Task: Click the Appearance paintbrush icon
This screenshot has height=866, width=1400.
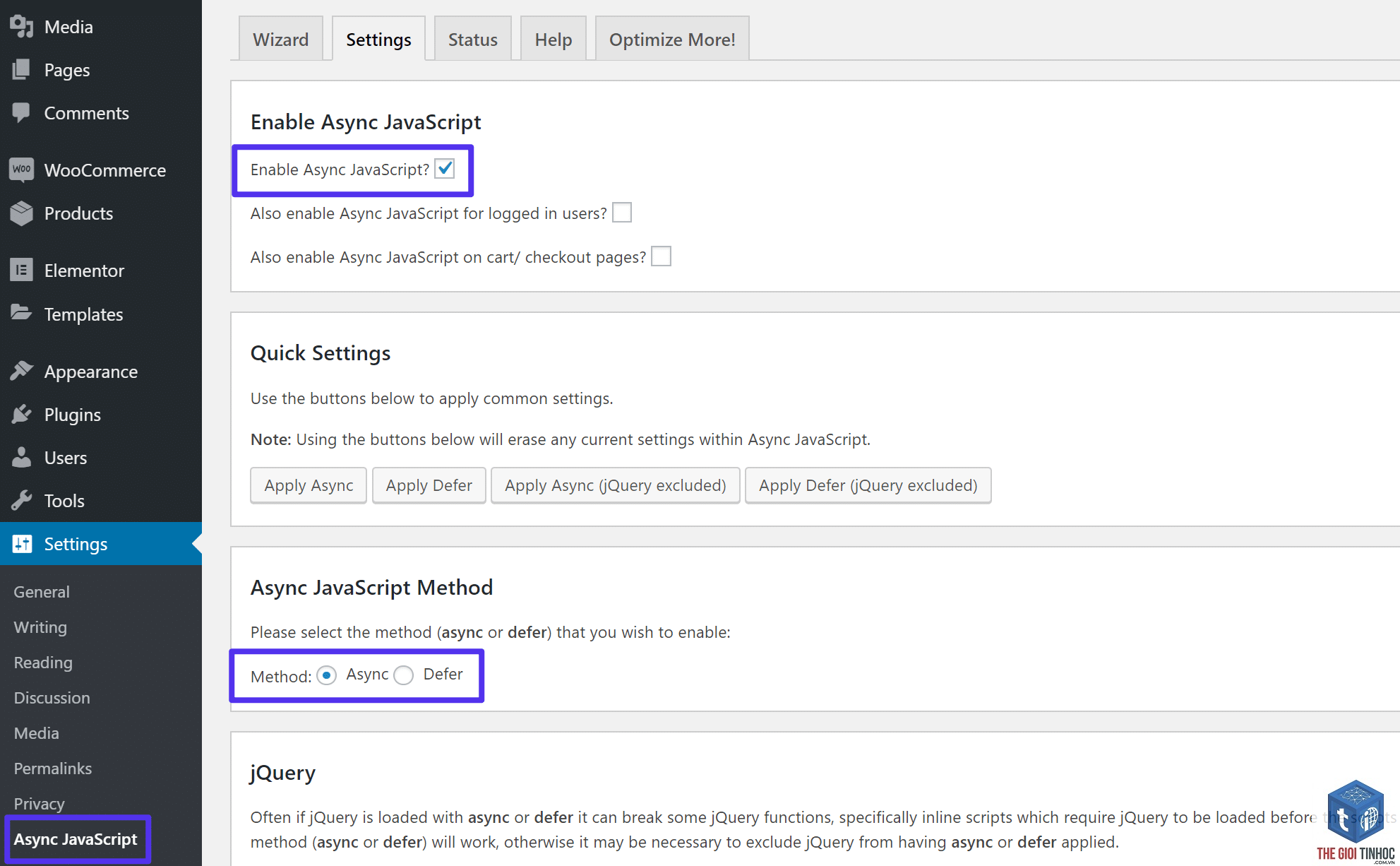Action: 22,371
